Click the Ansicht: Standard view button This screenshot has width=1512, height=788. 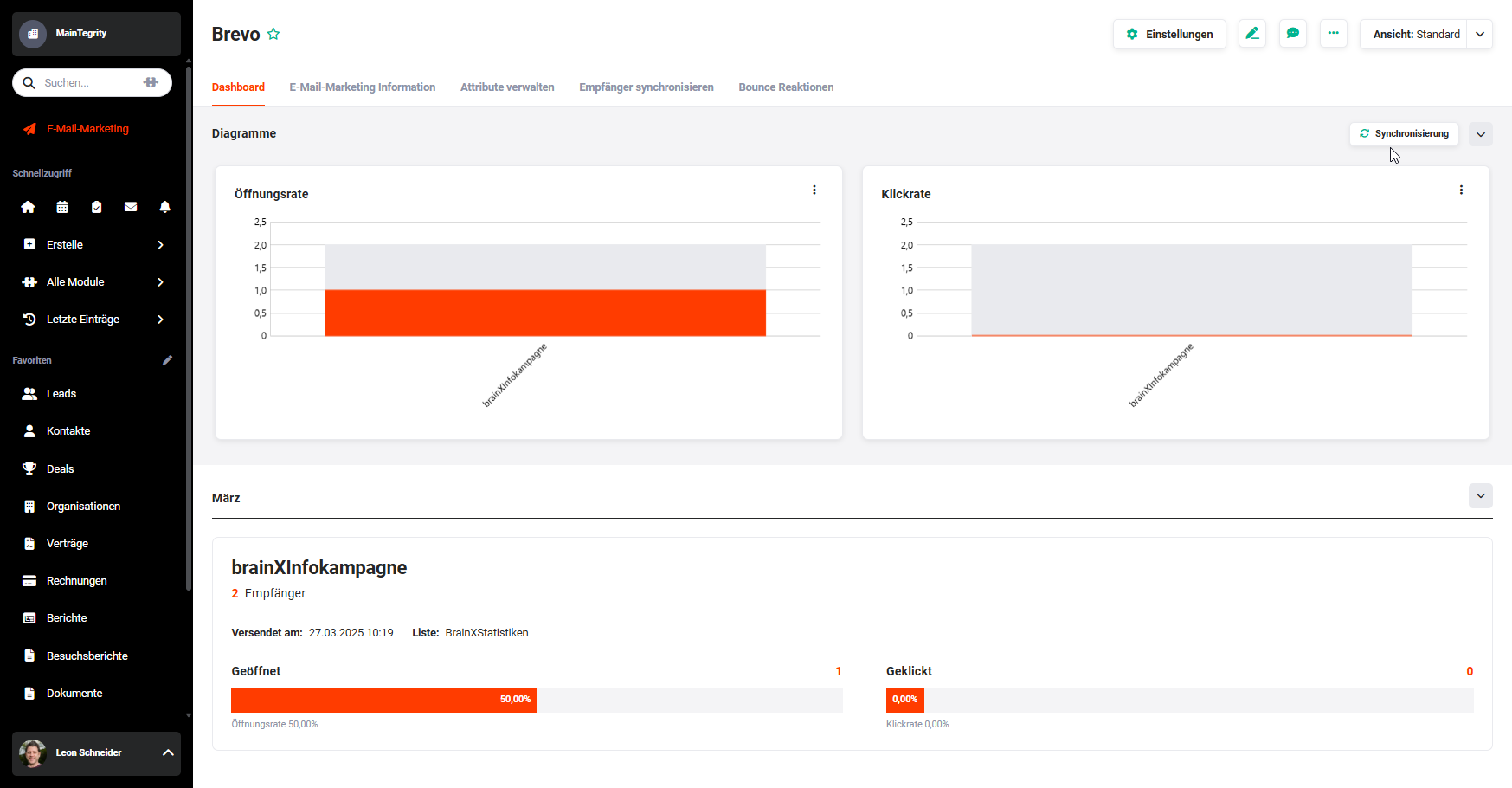click(1414, 34)
